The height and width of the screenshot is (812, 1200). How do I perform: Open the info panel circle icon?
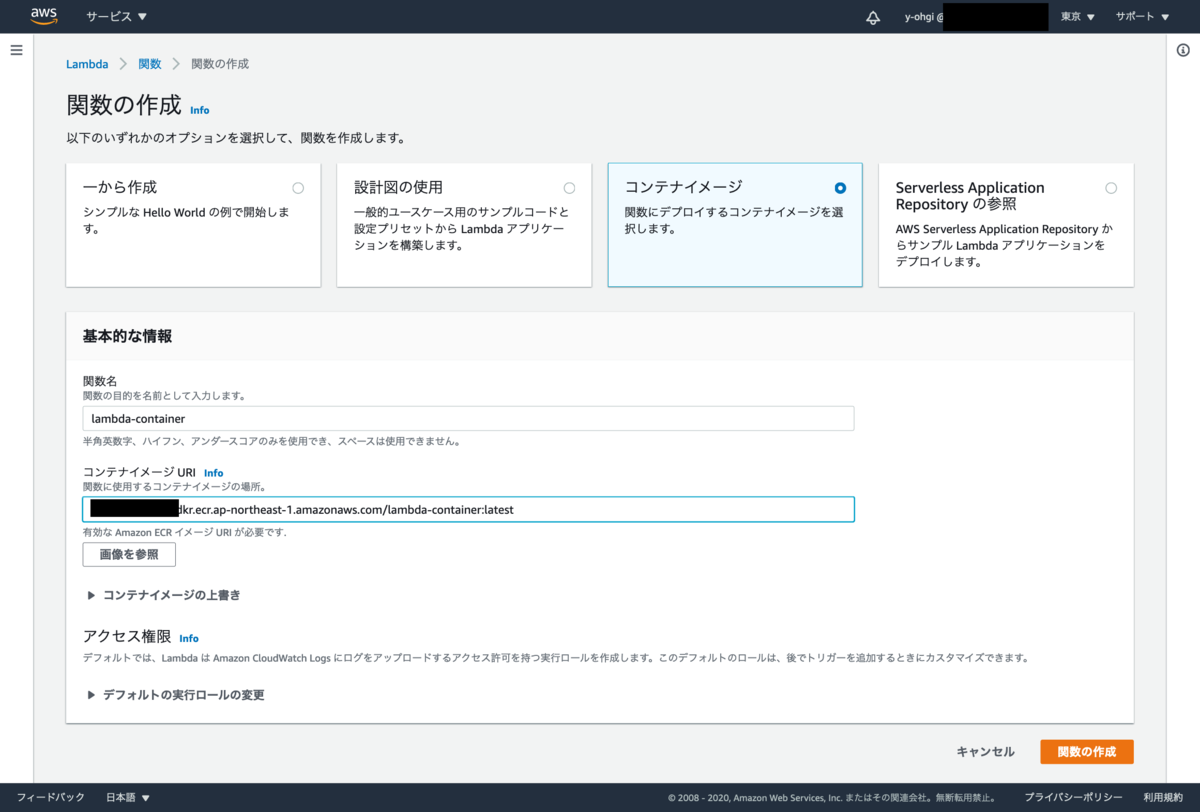1183,50
